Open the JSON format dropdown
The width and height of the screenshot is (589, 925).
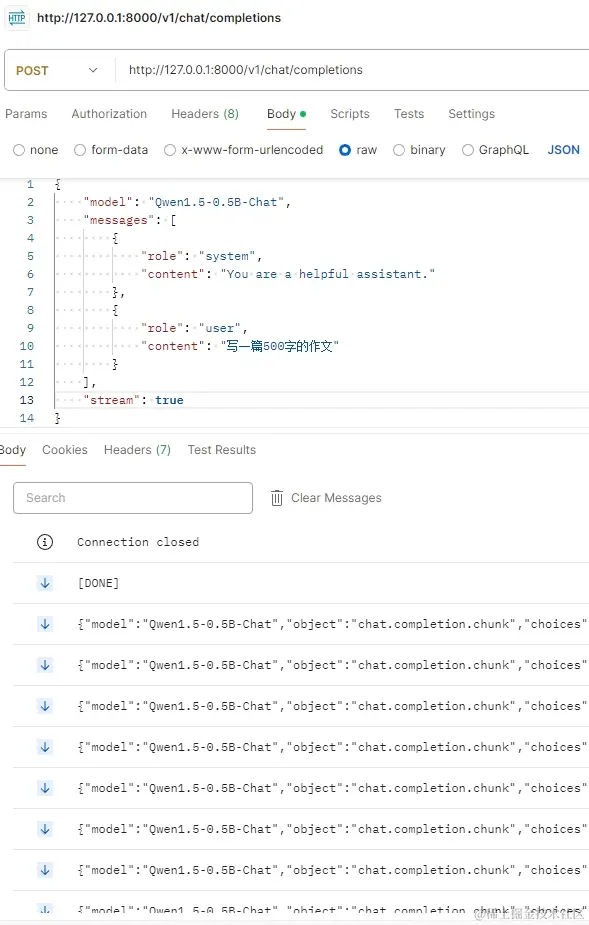click(x=562, y=149)
